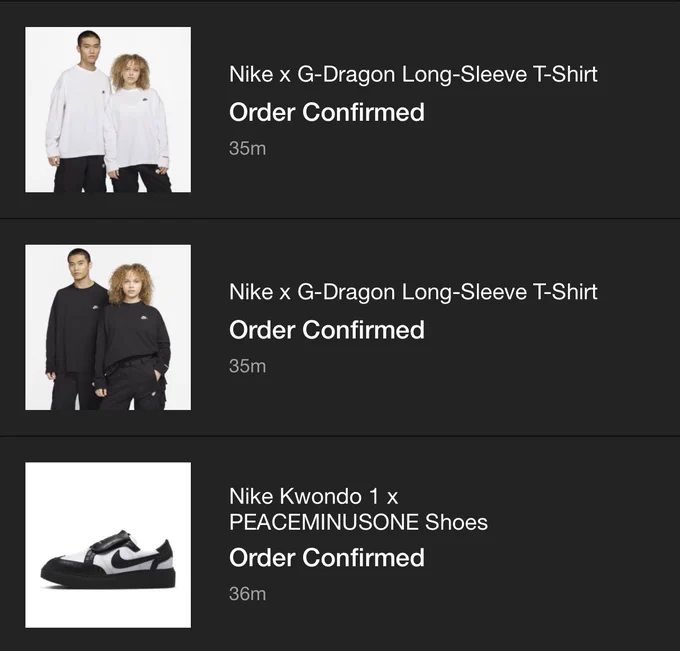This screenshot has width=680, height=651.
Task: Click second Nike x G-Dragon Long-Sleeve T-Shirt title
Action: coord(413,292)
